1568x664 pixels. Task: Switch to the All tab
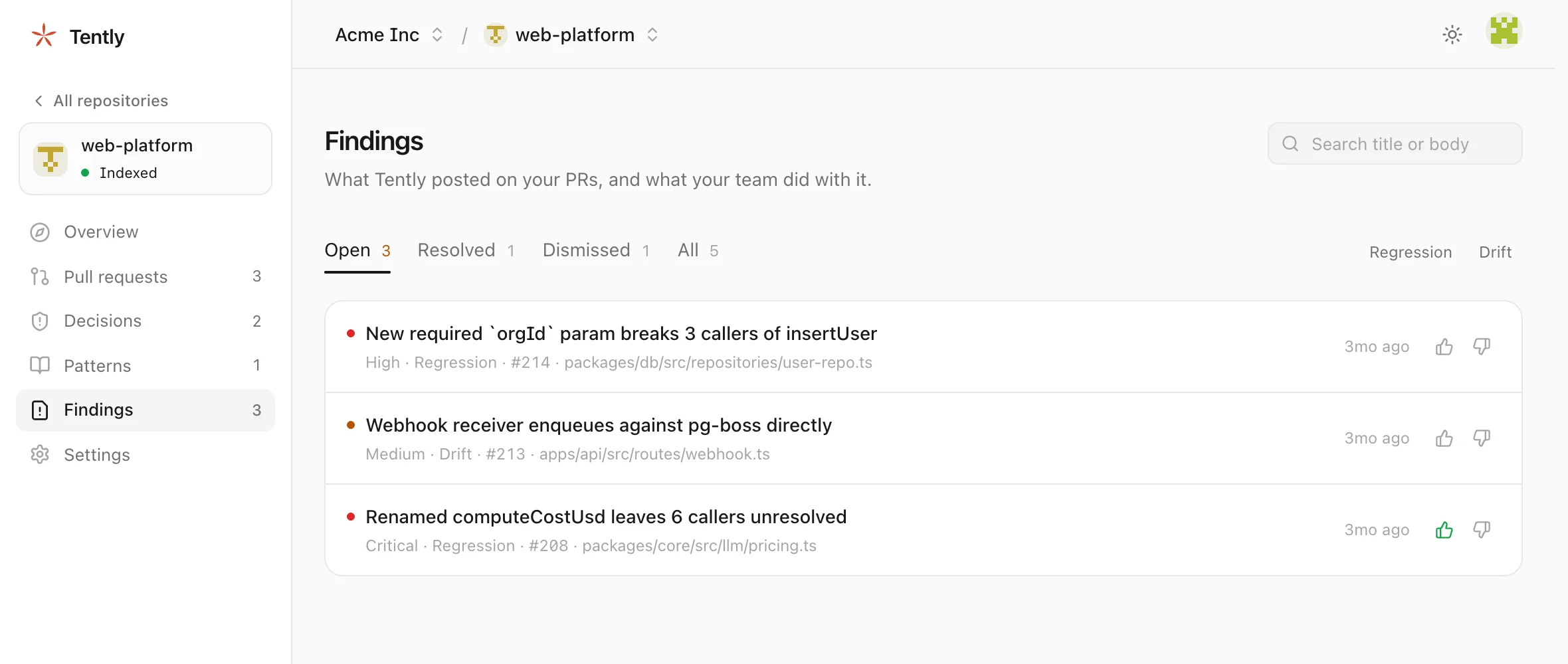[698, 250]
